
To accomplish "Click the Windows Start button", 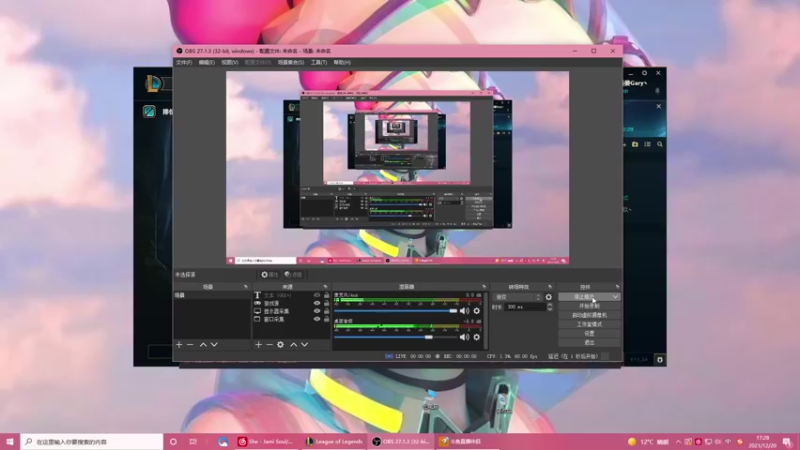I will coord(10,442).
